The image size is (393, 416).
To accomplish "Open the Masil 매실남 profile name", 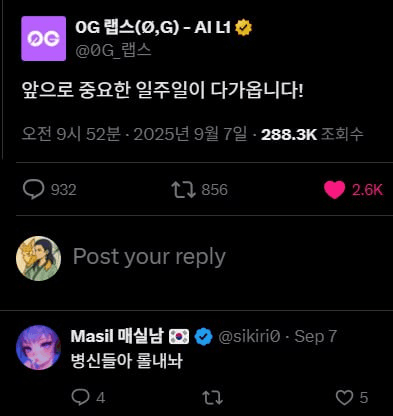I will point(117,336).
